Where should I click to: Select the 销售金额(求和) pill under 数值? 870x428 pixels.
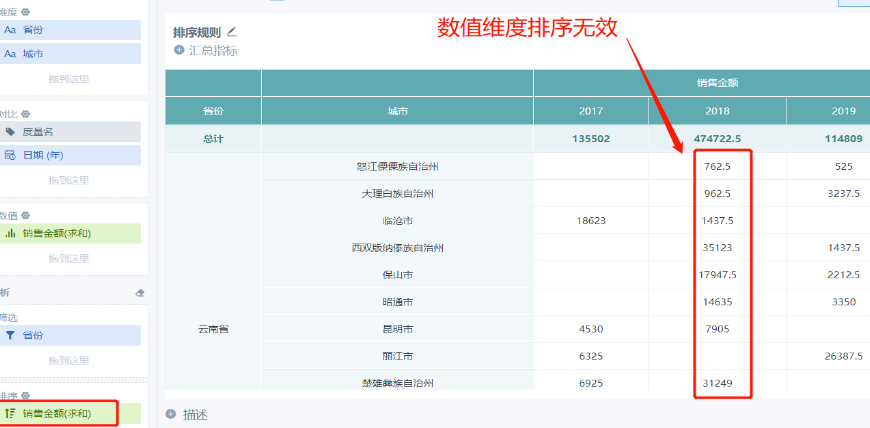[x=70, y=234]
